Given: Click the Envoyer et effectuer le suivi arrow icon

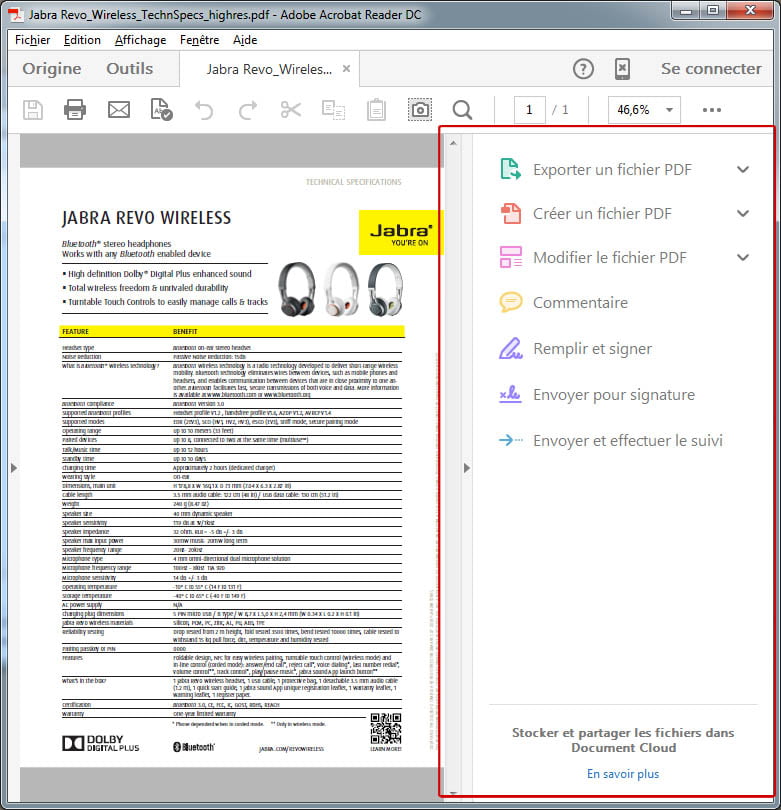Looking at the screenshot, I should pyautogui.click(x=510, y=440).
